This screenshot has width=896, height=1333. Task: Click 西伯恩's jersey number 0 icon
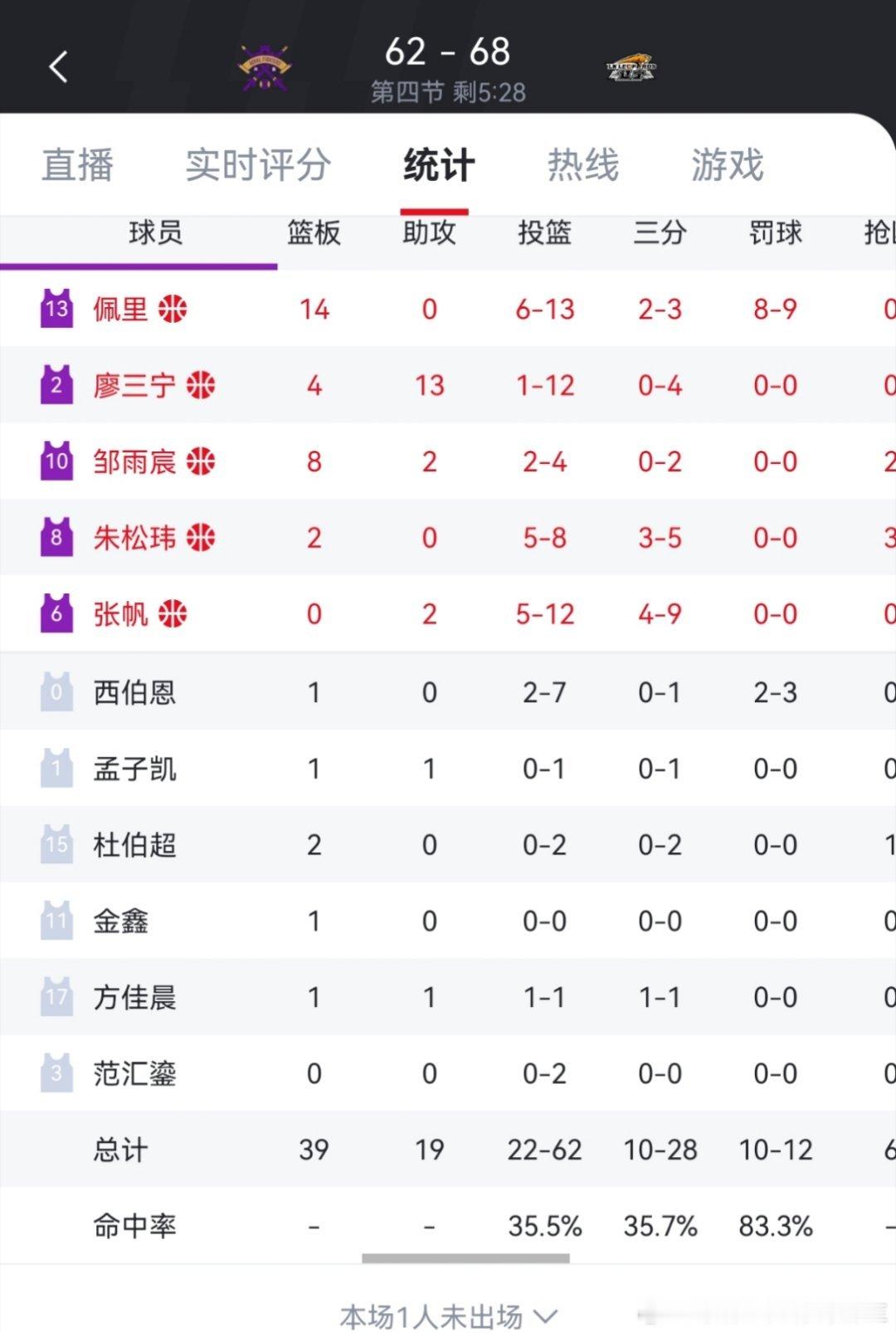[x=56, y=690]
